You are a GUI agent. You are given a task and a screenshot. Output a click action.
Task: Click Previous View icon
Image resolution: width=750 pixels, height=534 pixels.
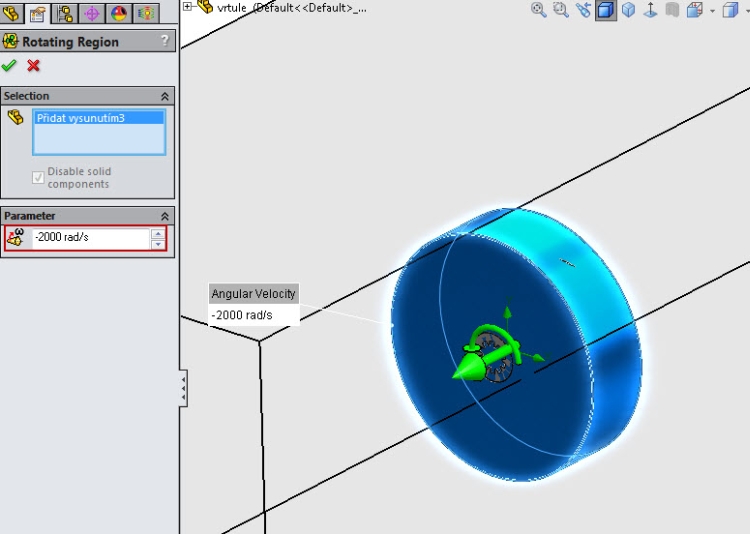[x=583, y=10]
